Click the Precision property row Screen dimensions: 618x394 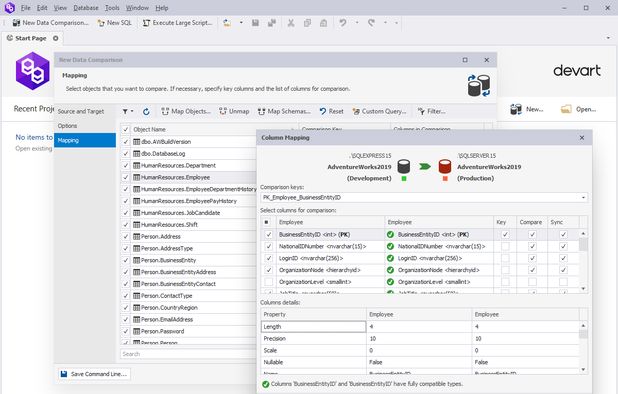pos(420,338)
